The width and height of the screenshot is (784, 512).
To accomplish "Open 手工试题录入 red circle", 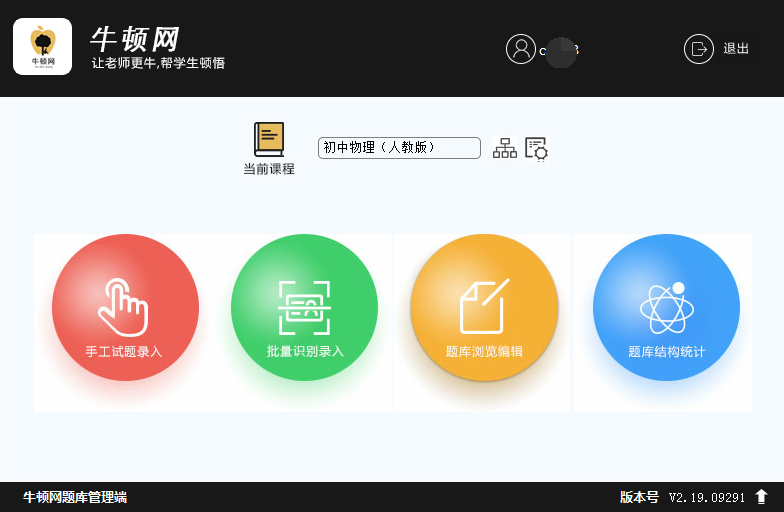I will pos(125,308).
